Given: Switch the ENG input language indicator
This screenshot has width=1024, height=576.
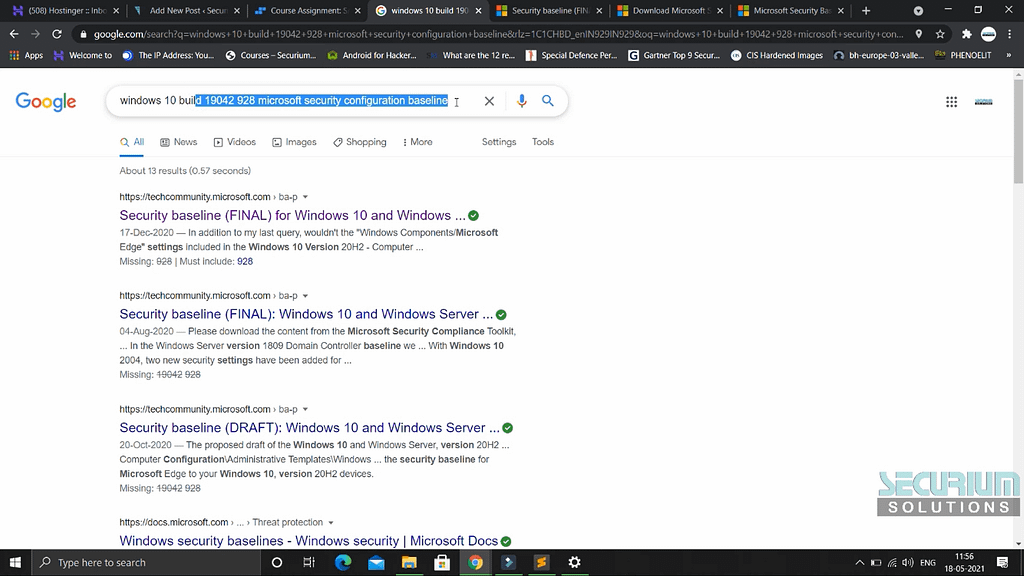Looking at the screenshot, I should pos(928,562).
